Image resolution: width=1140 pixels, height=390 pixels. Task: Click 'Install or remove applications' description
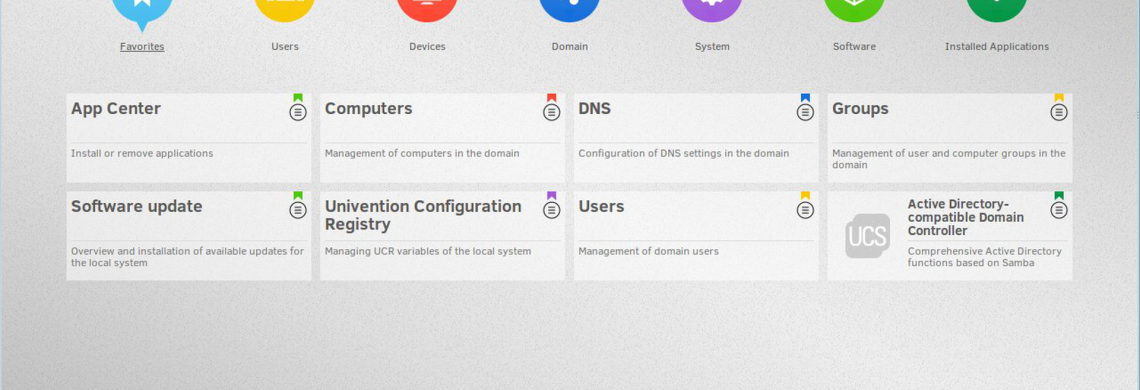pos(142,154)
